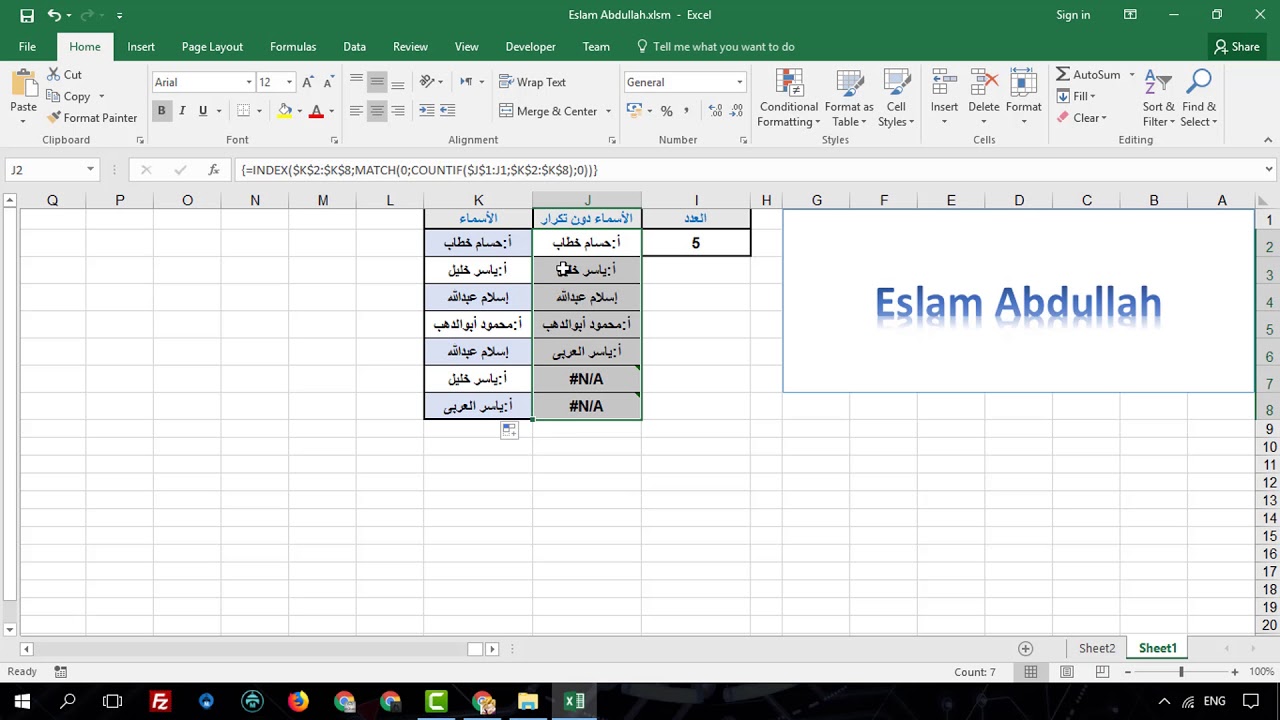This screenshot has height=720, width=1280.
Task: Switch to the Sheet2 worksheet tab
Action: pos(1097,648)
